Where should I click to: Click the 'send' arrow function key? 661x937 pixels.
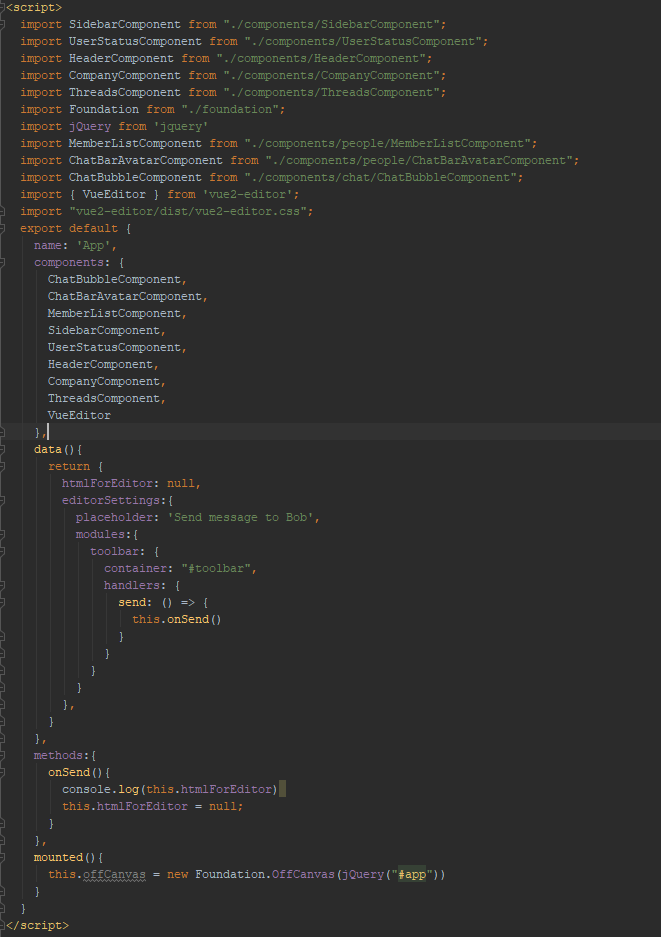tap(132, 602)
